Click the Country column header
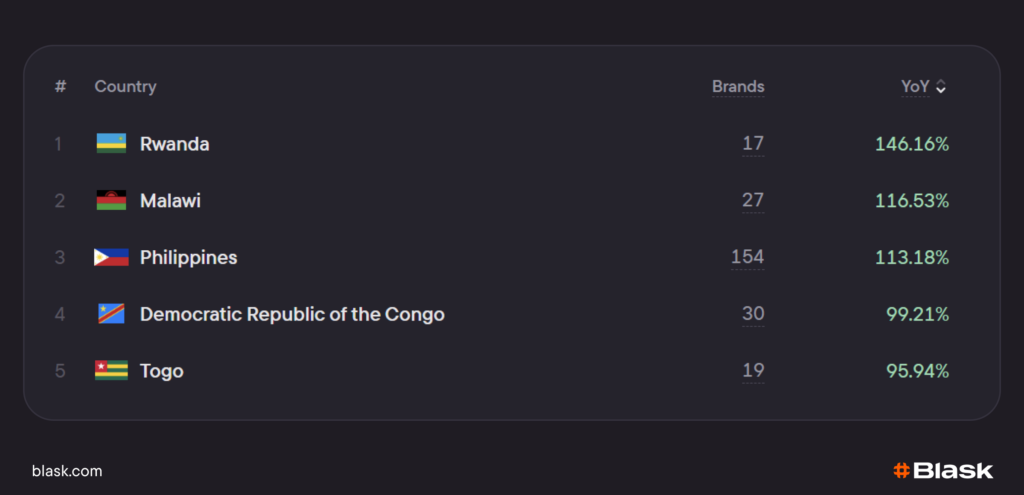1024x495 pixels. [125, 87]
